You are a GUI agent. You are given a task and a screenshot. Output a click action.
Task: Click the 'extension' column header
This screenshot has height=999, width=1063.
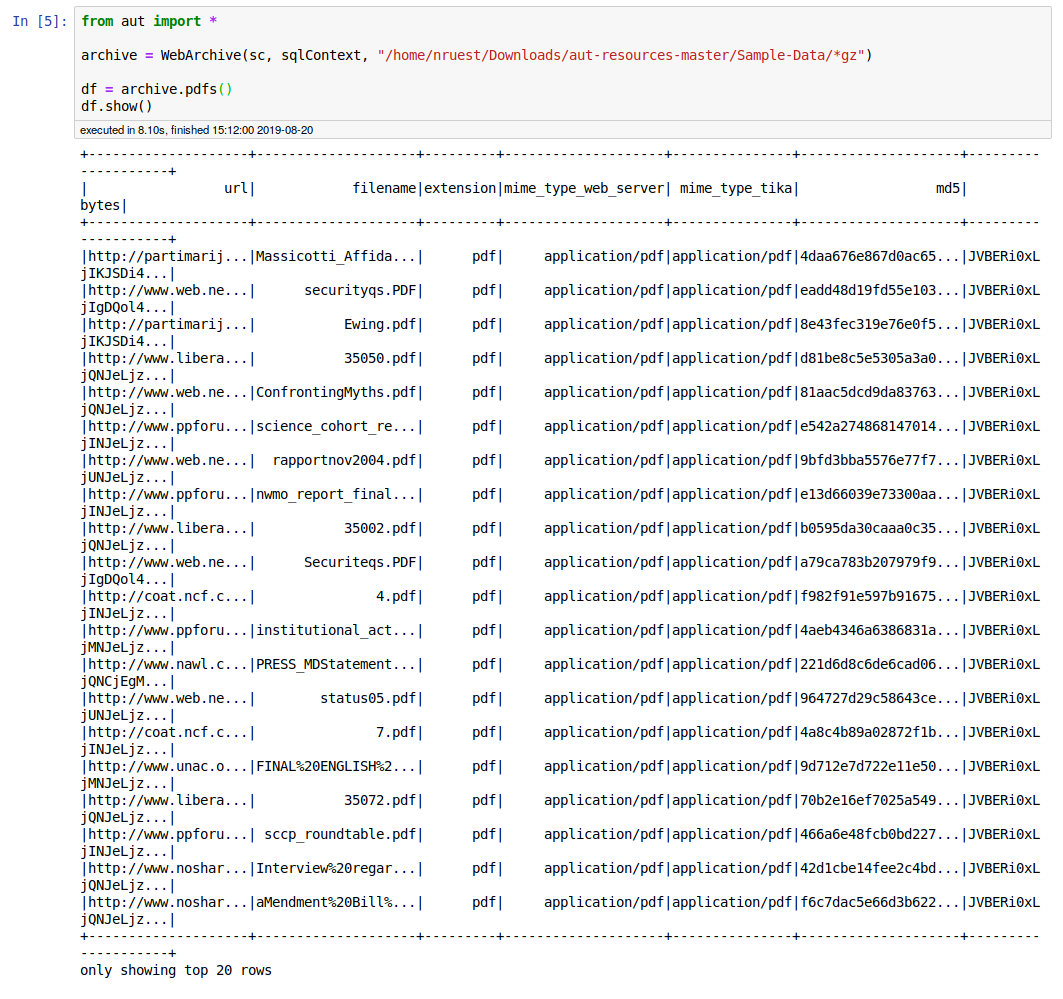point(460,188)
